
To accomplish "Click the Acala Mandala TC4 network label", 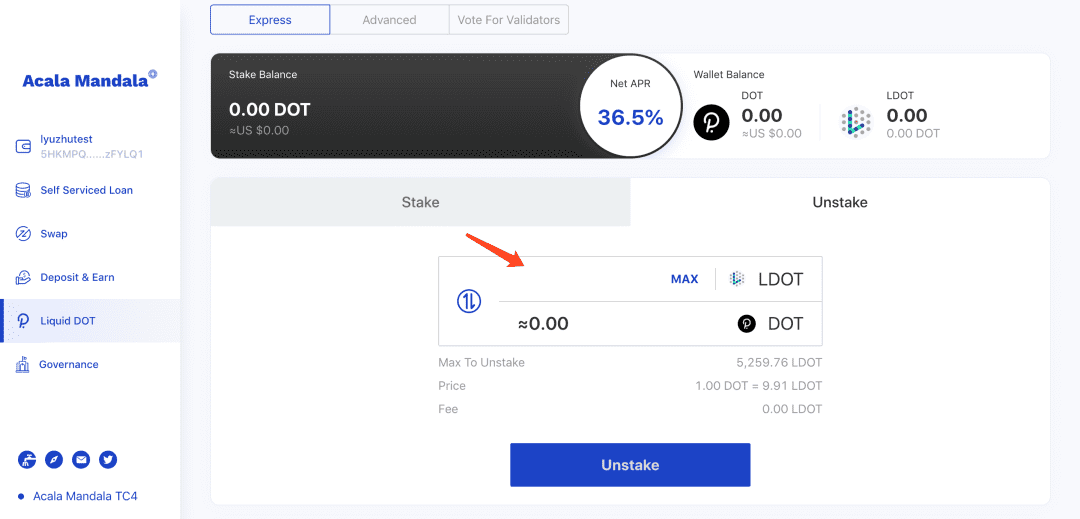I will click(85, 496).
